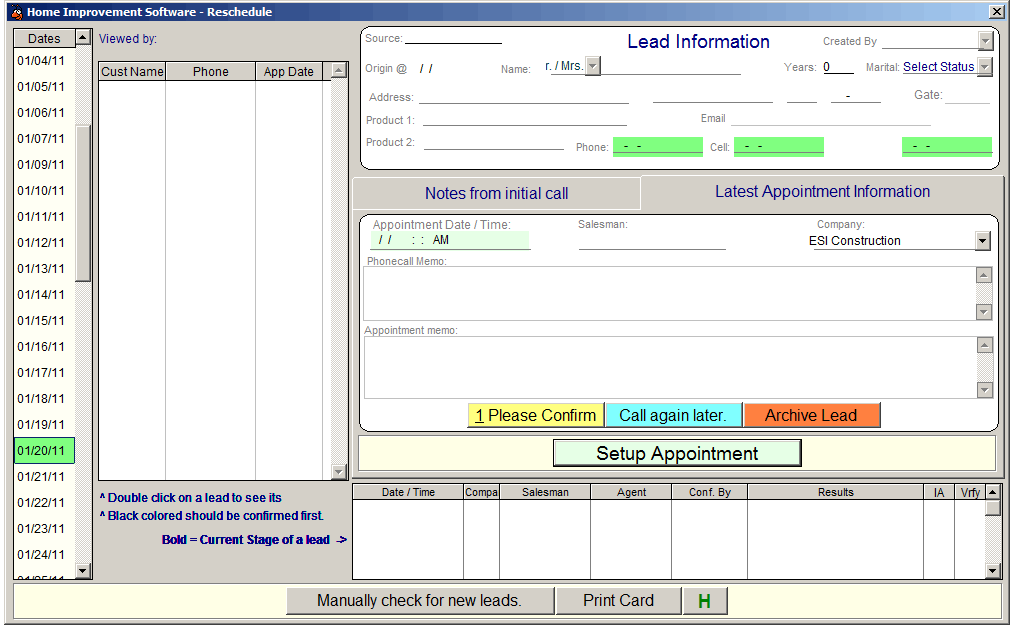Select date 01/09/11 in Dates list
The width and height of the screenshot is (1012, 633).
click(x=44, y=165)
